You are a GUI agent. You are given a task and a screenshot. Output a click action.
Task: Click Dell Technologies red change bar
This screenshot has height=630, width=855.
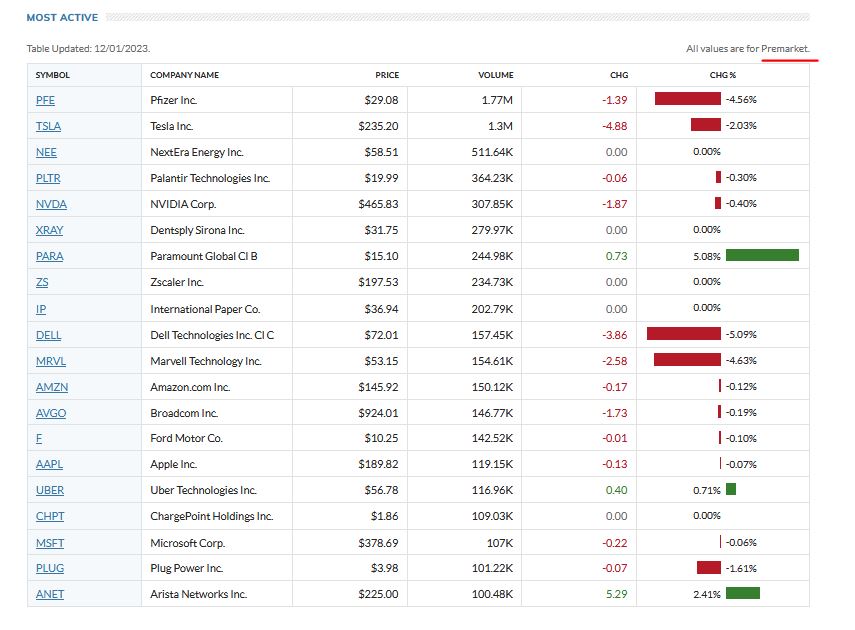click(683, 334)
